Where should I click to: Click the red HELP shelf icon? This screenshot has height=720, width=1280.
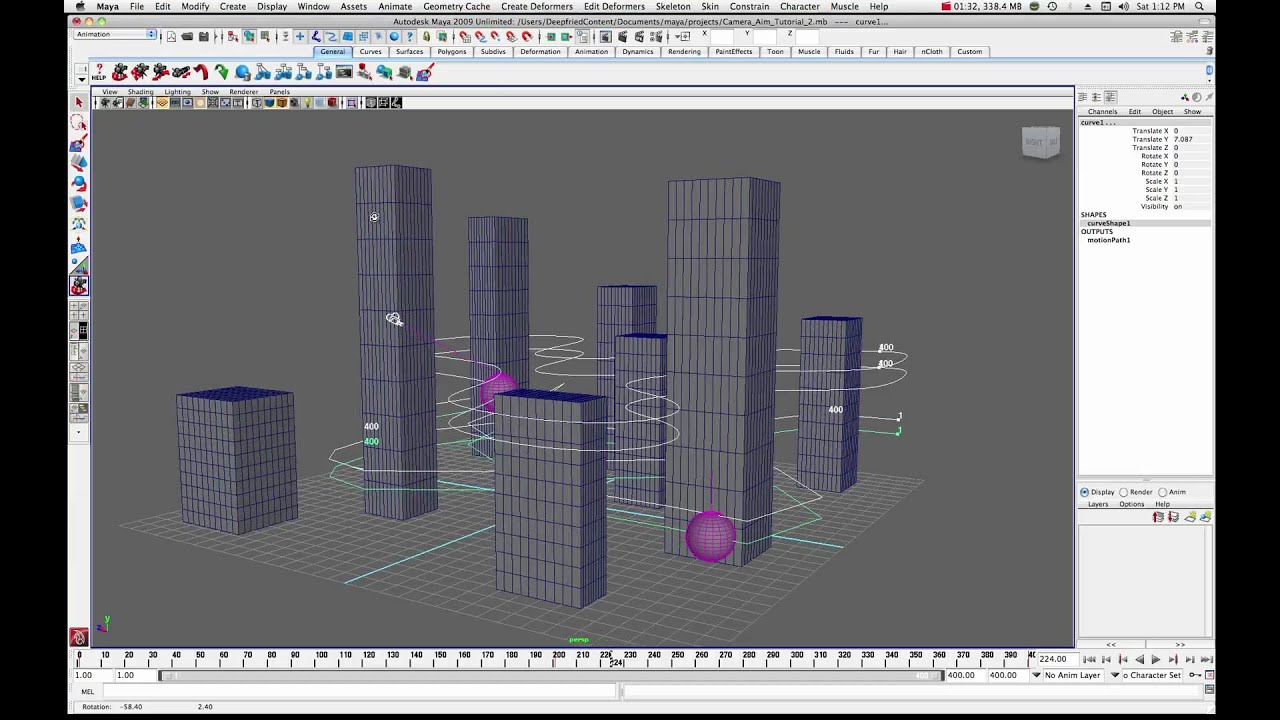tap(99, 72)
